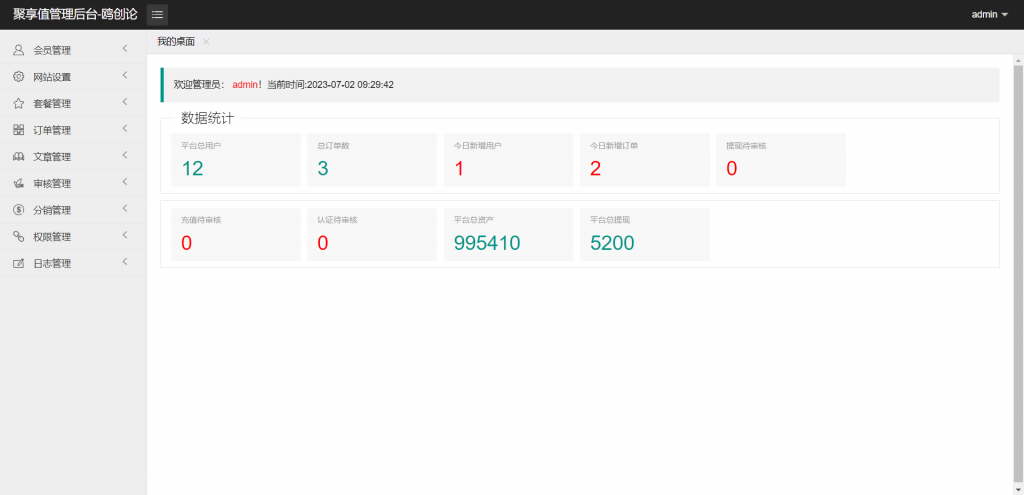1024x495 pixels.
Task: Expand the 日志管理 chevron
Action: (125, 263)
